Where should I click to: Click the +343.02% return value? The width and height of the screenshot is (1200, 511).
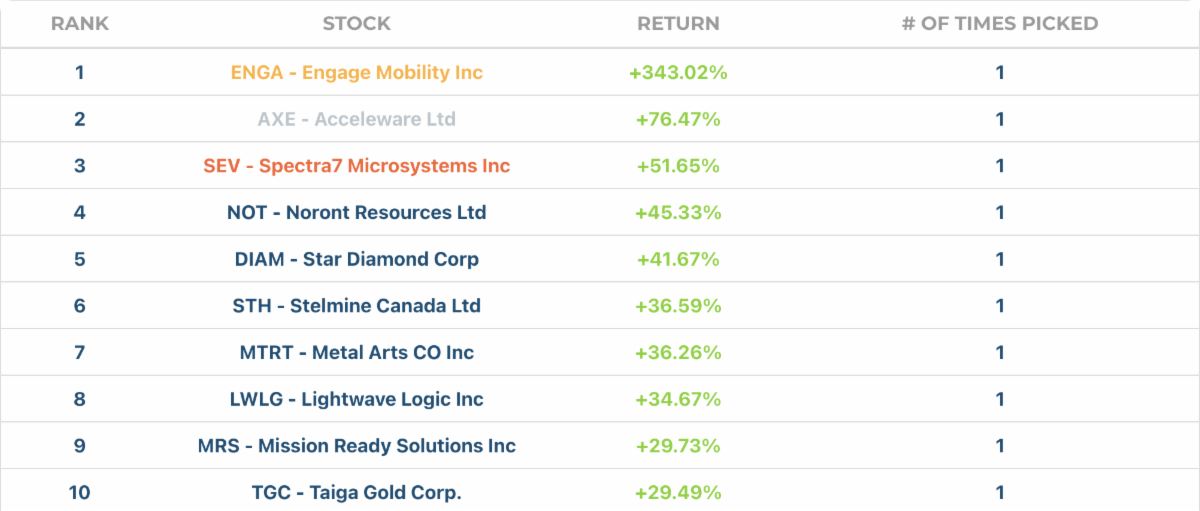point(678,72)
